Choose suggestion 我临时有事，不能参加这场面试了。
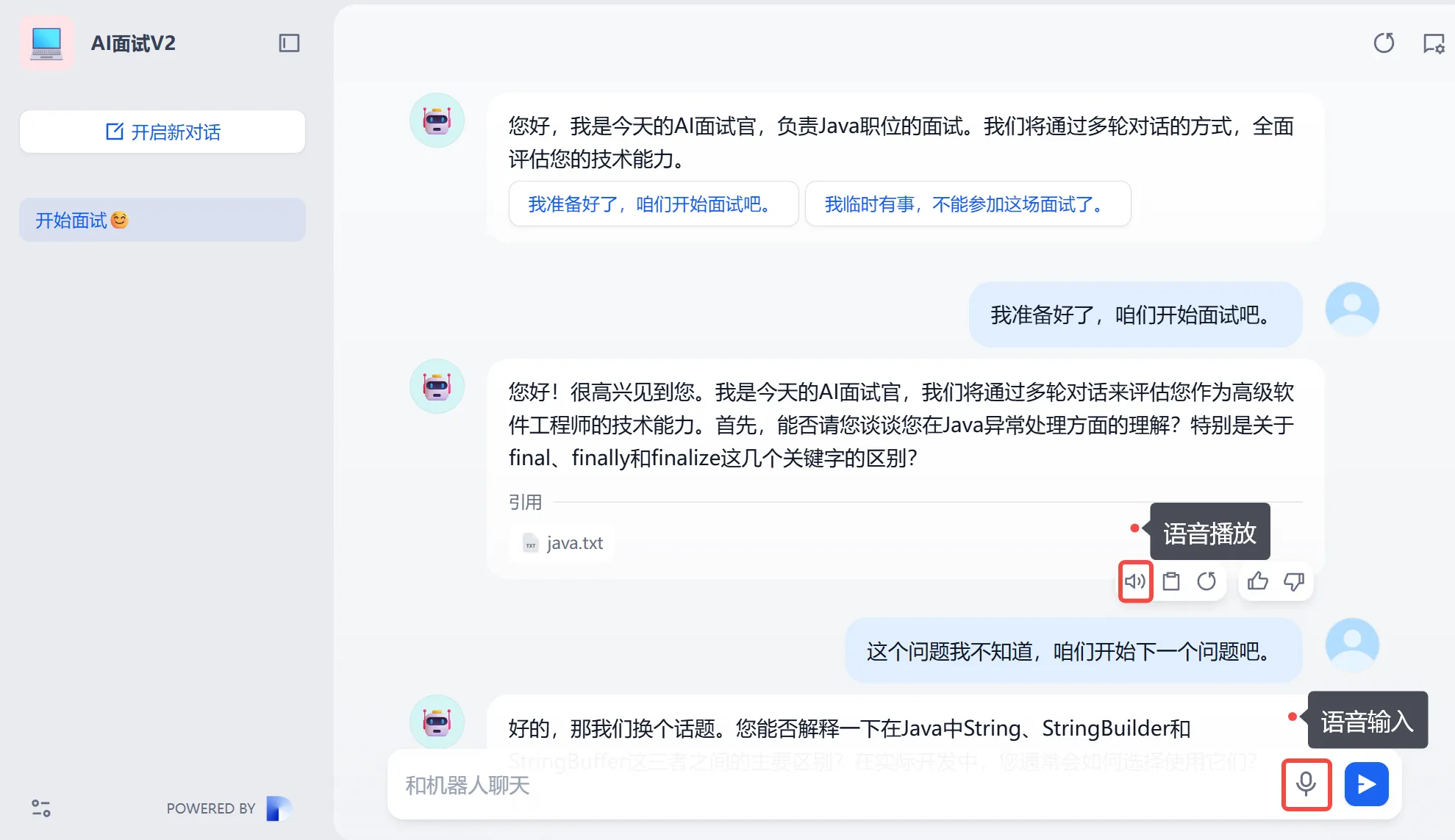 point(967,204)
